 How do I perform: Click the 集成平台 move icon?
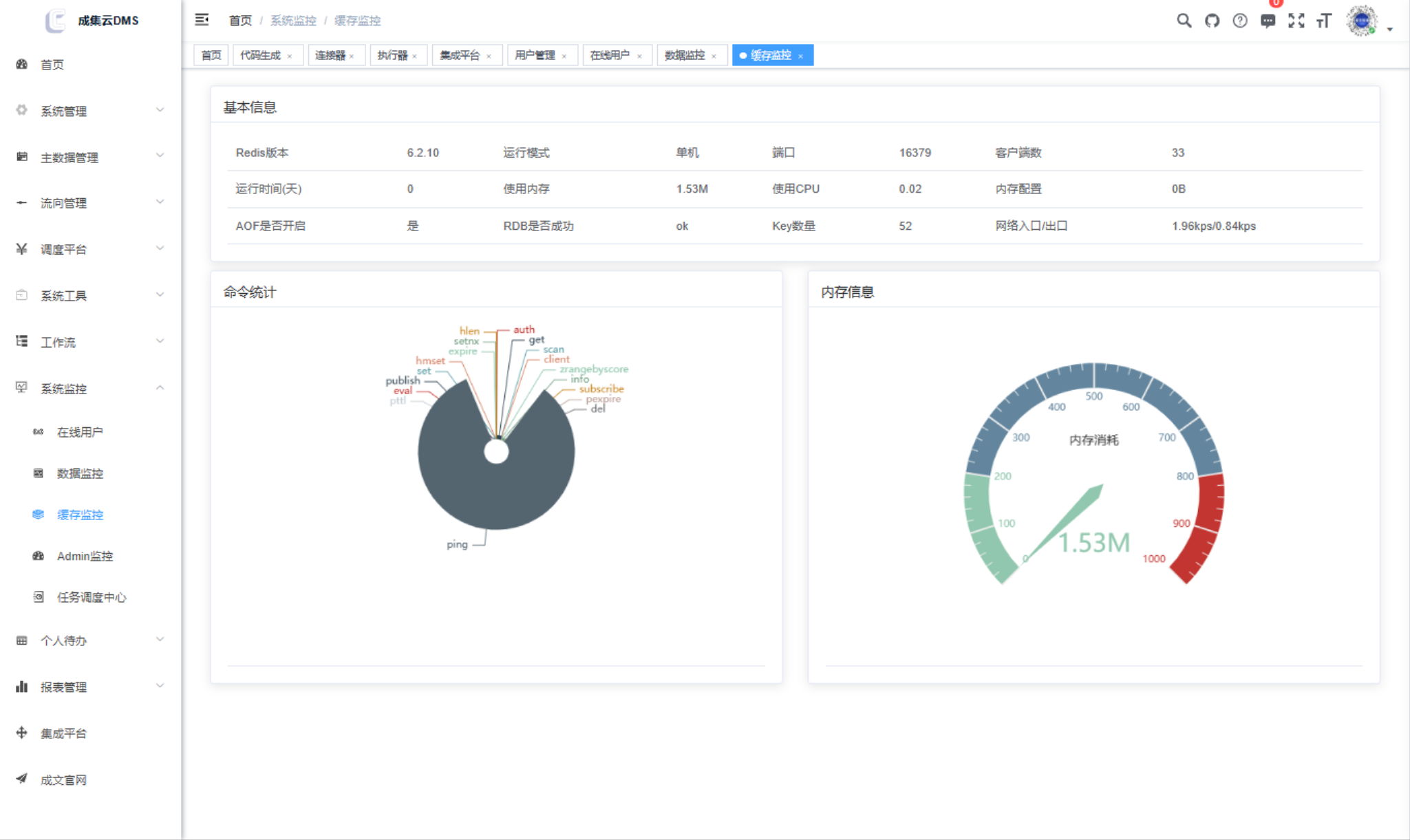pos(22,733)
